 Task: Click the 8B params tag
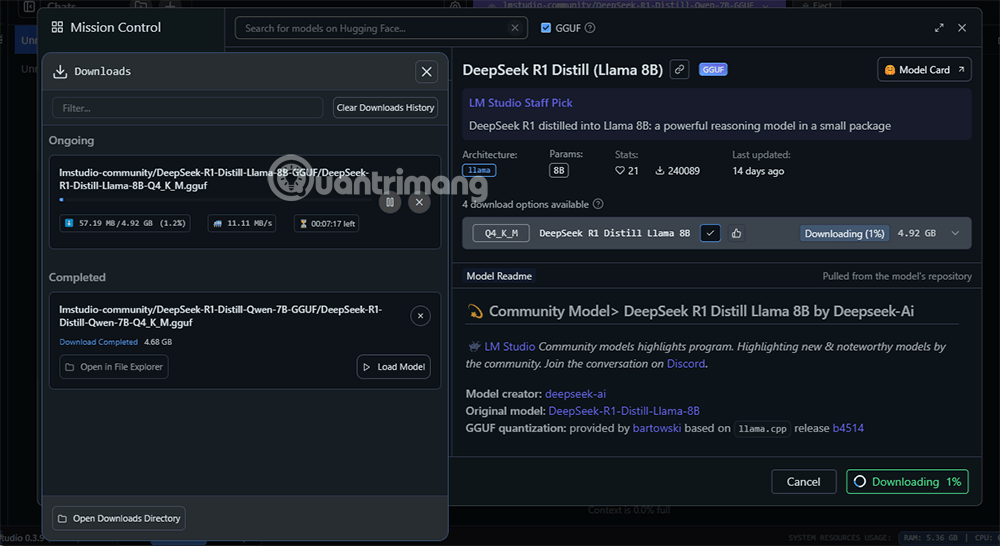click(559, 170)
